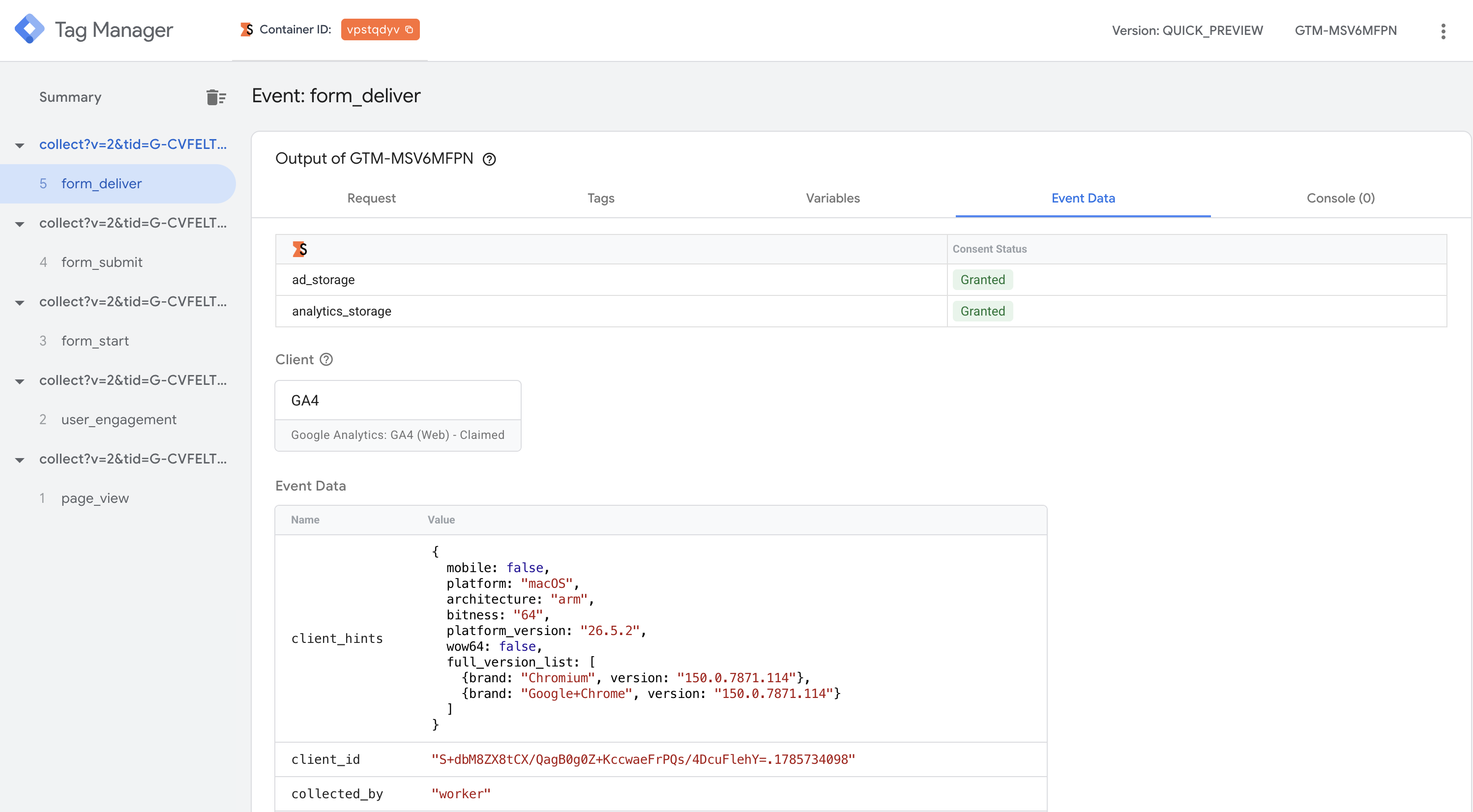Click the client_id name cell

point(325,759)
